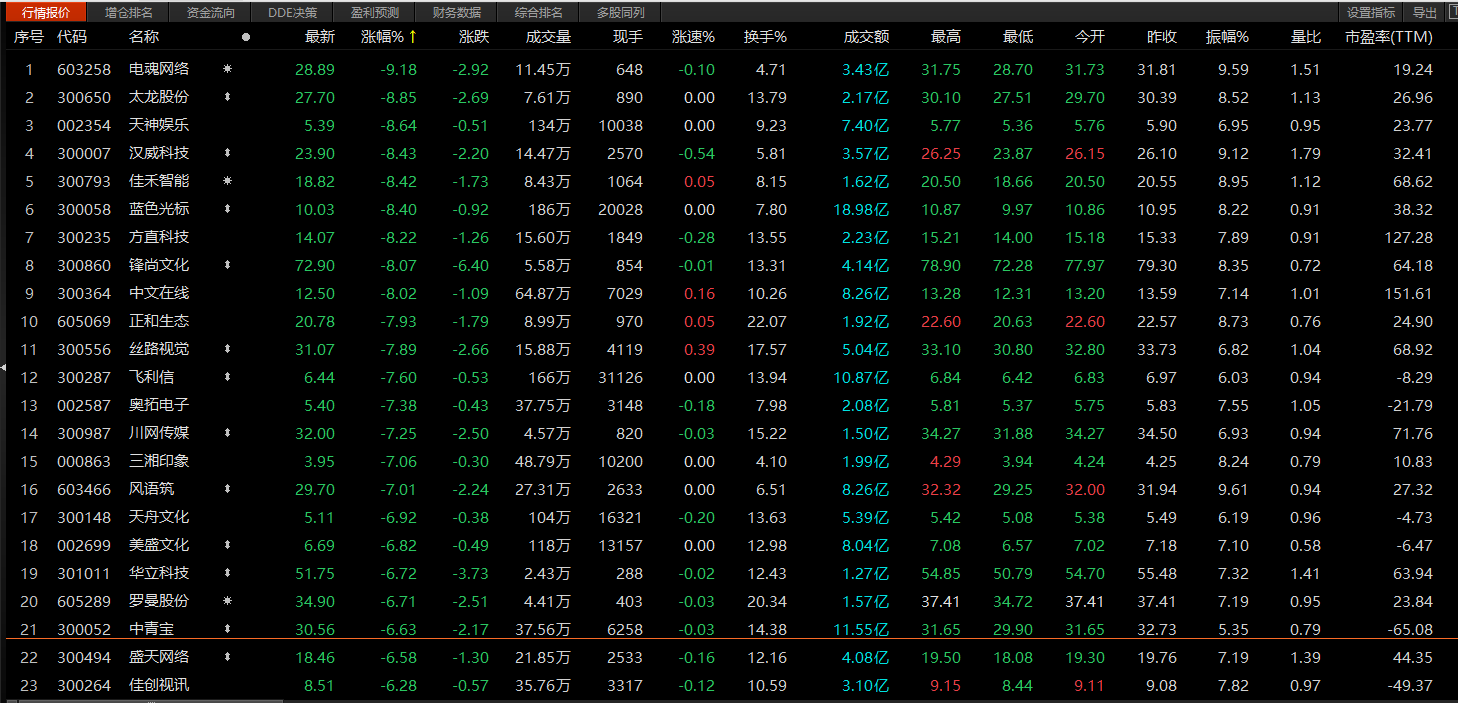Screen dimensions: 1458x703
Task: Click the 导出 export button
Action: [x=1425, y=13]
